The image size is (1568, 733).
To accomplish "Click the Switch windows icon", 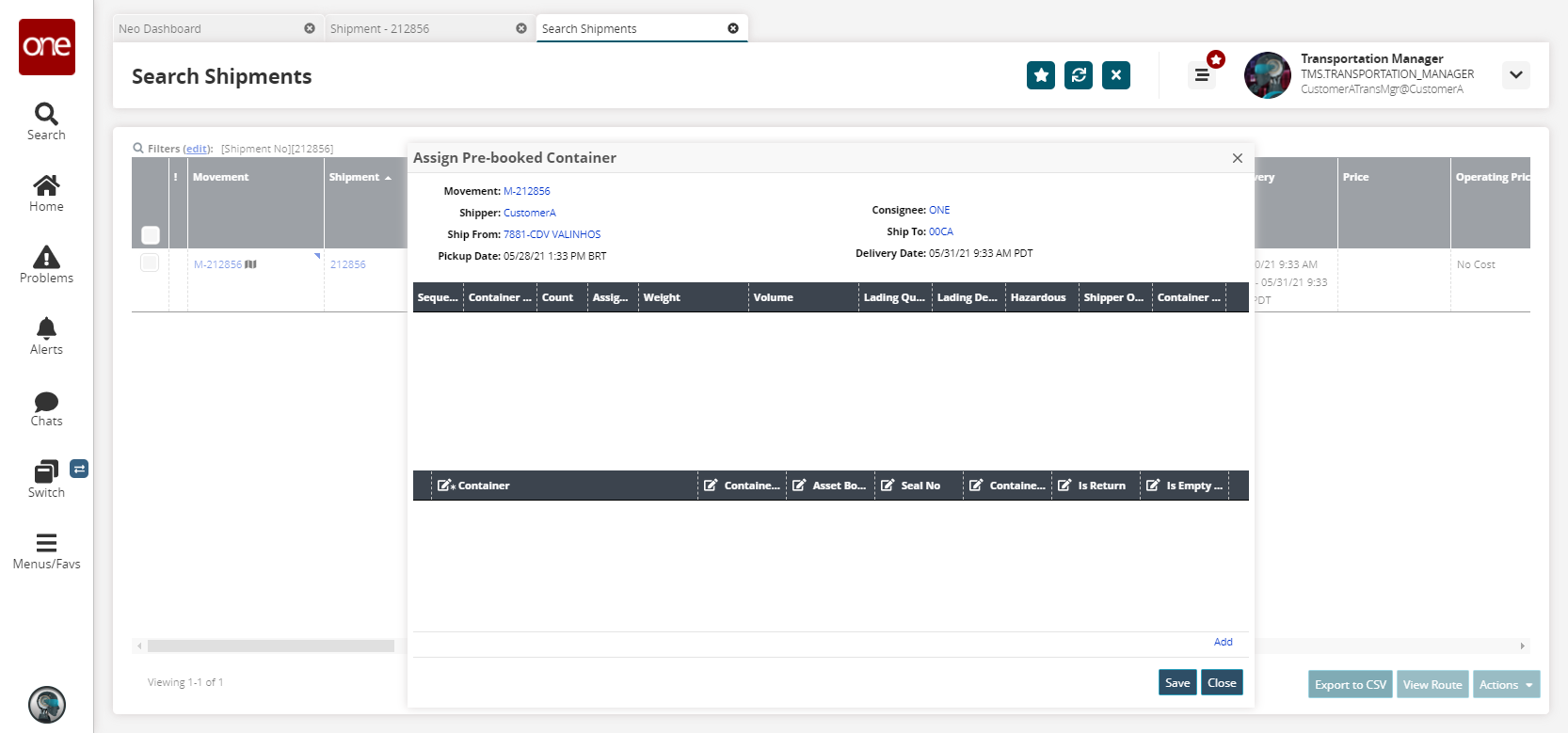I will click(x=46, y=472).
